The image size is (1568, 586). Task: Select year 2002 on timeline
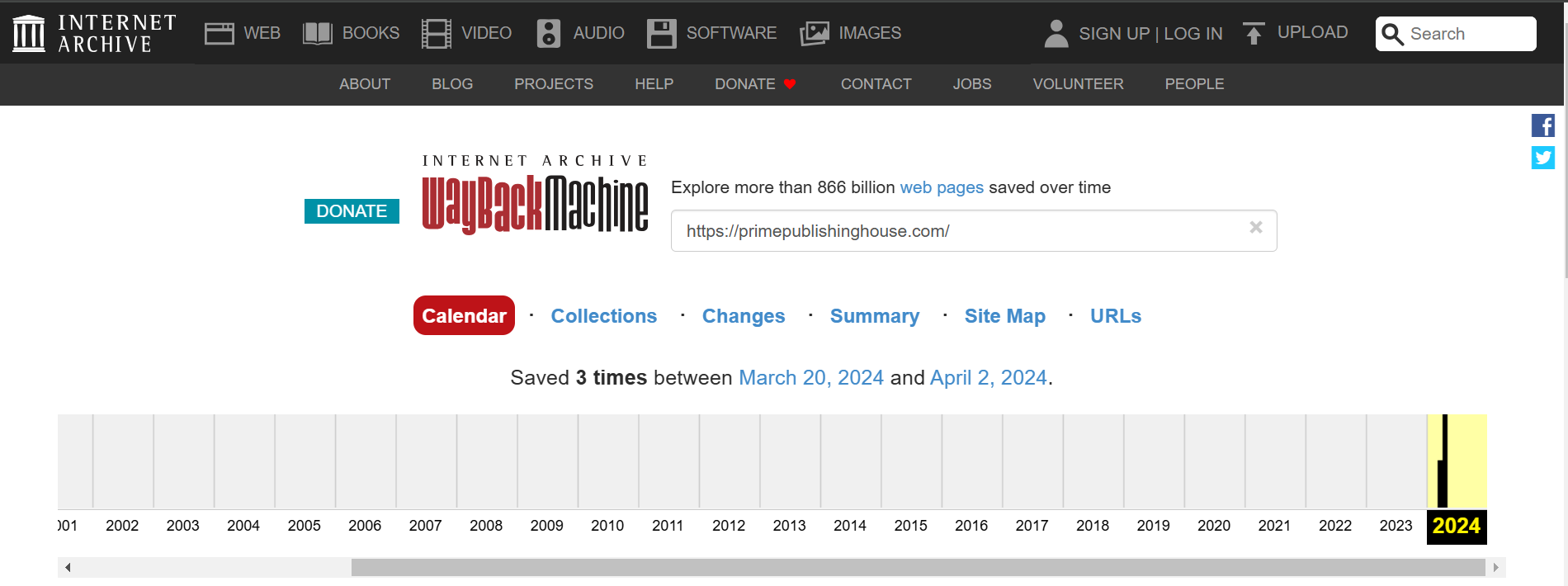[122, 526]
